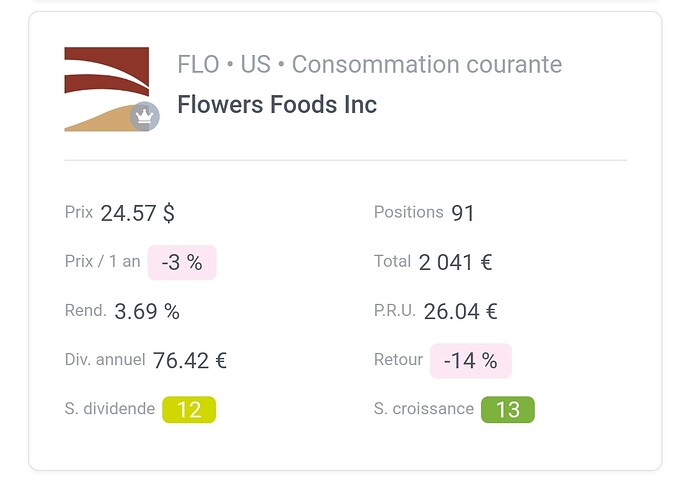Select the FLO ticker sector line
This screenshot has height=480, width=690.
[369, 65]
